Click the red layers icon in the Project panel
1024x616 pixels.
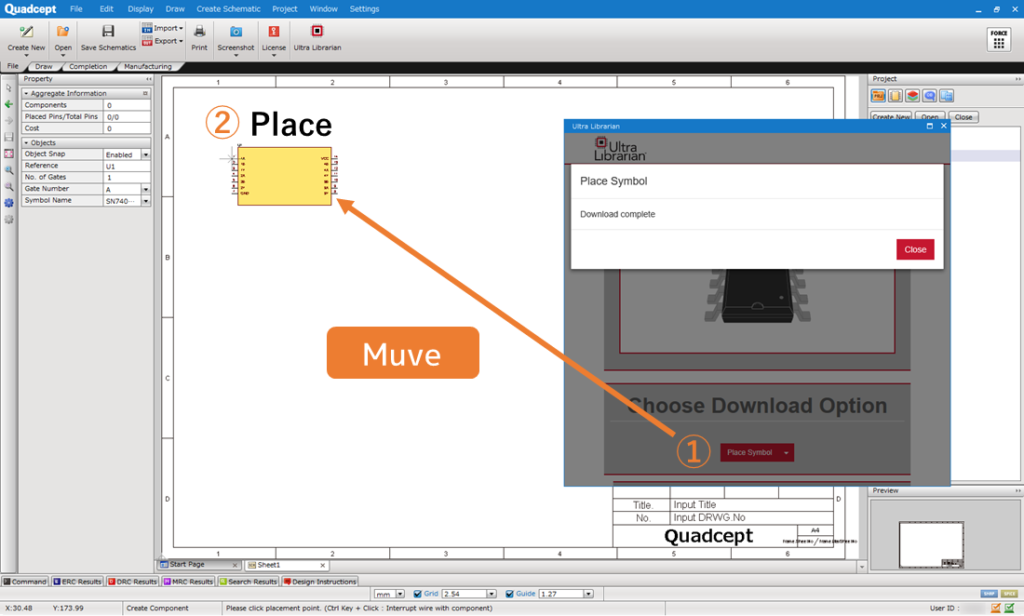(x=911, y=95)
